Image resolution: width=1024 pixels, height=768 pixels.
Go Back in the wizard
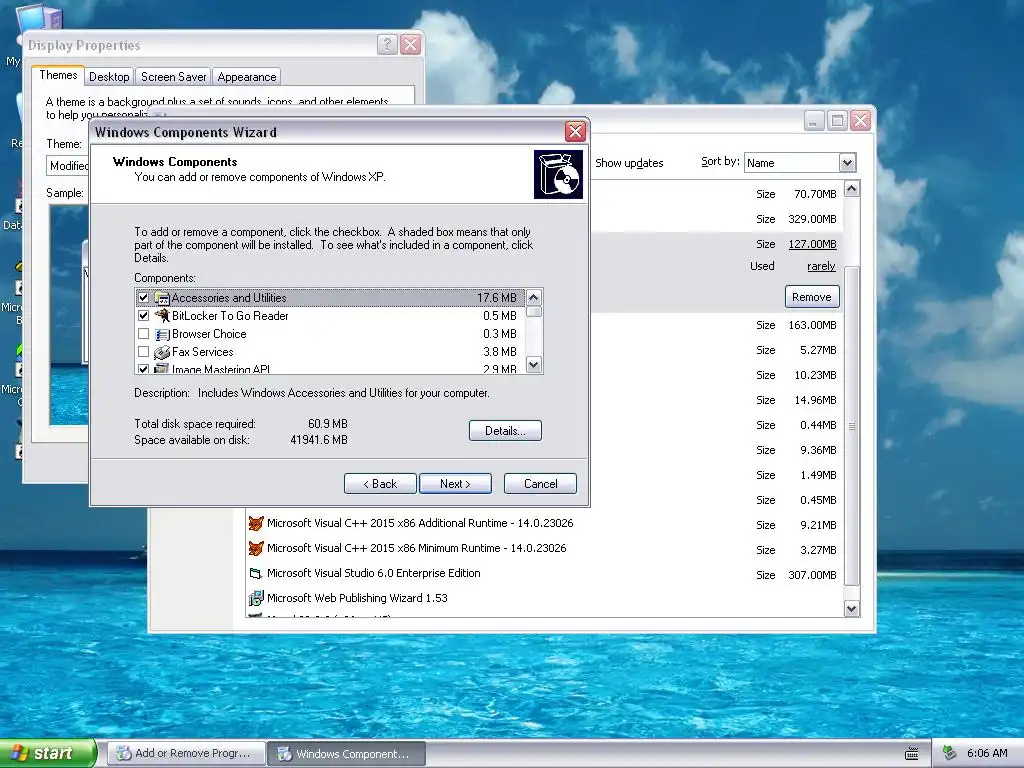coord(380,484)
